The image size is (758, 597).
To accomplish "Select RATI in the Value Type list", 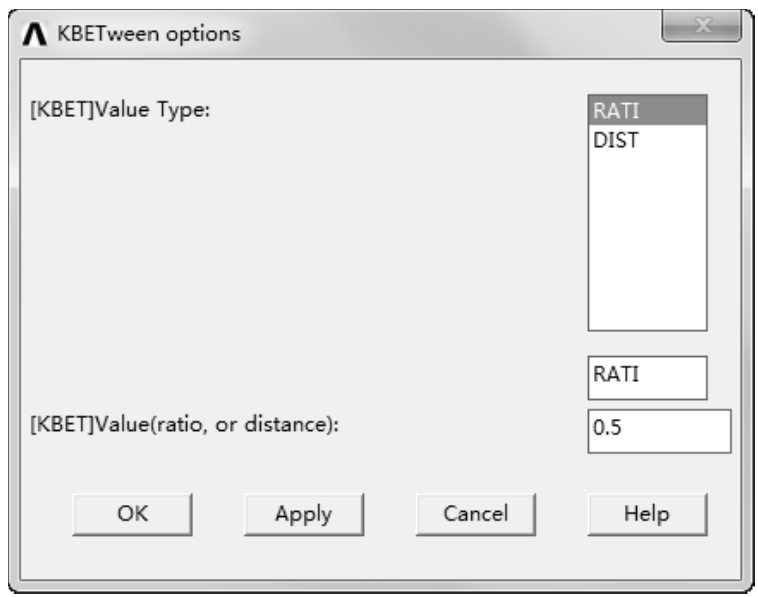I will 647,111.
